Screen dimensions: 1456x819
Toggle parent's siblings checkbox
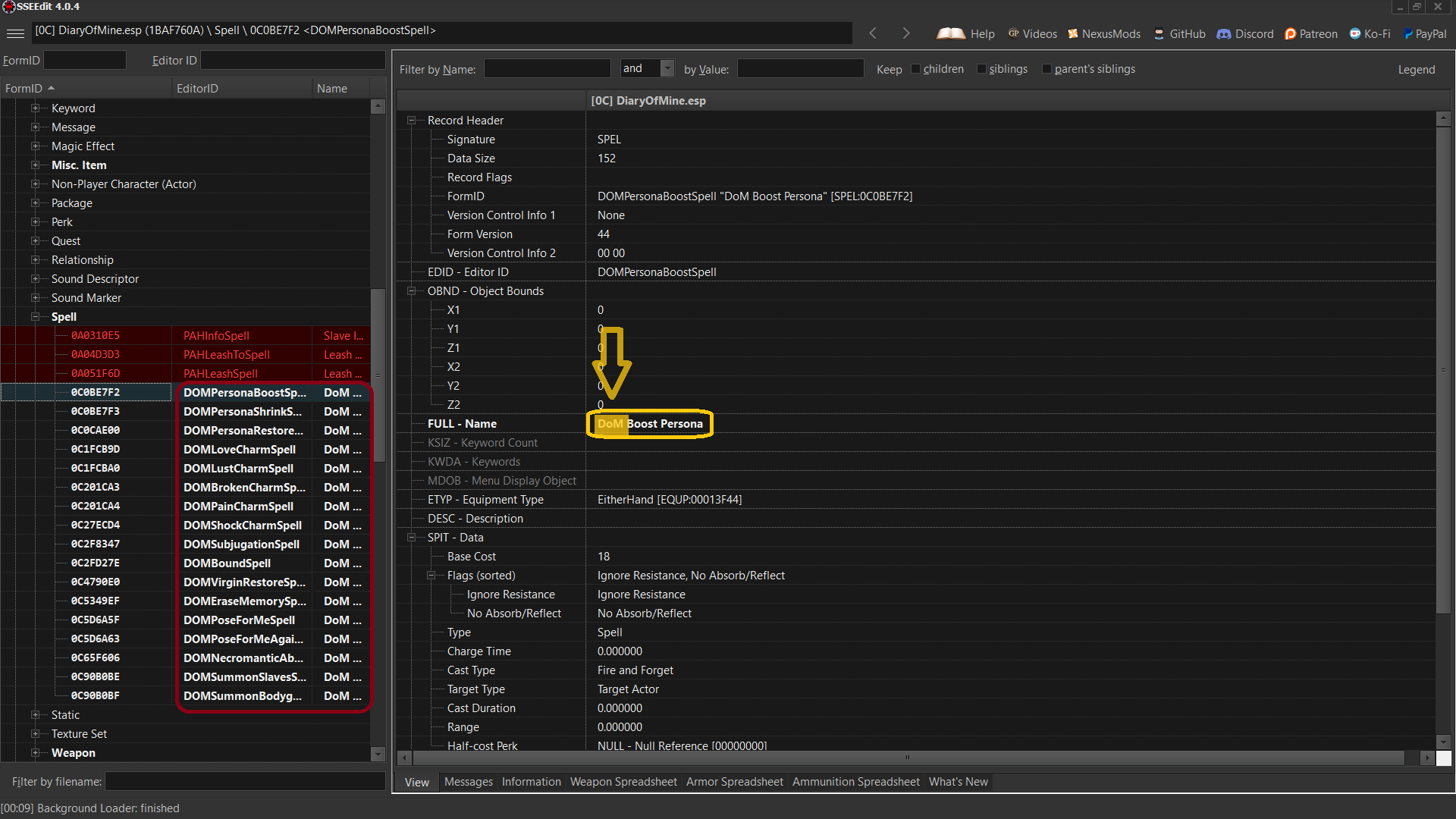[1046, 69]
